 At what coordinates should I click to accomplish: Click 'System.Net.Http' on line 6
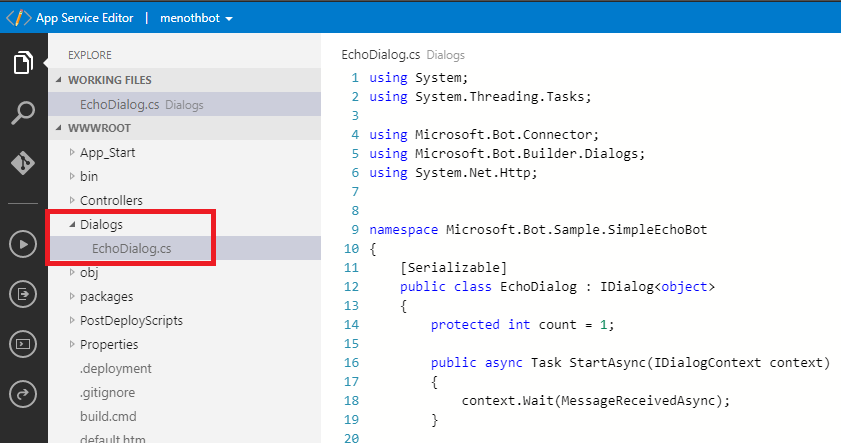click(473, 173)
